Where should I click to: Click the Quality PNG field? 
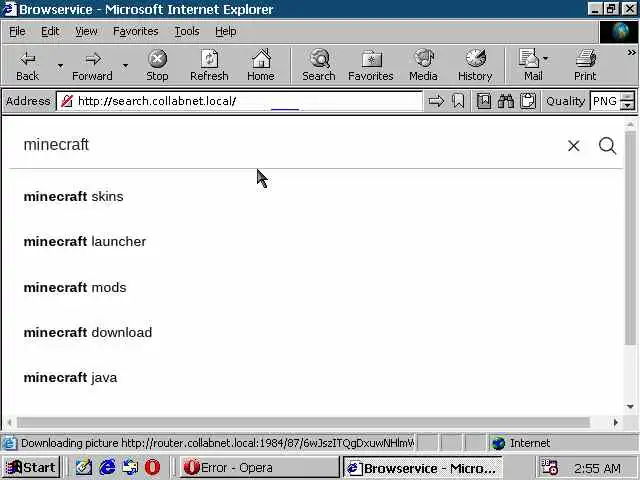(x=605, y=101)
